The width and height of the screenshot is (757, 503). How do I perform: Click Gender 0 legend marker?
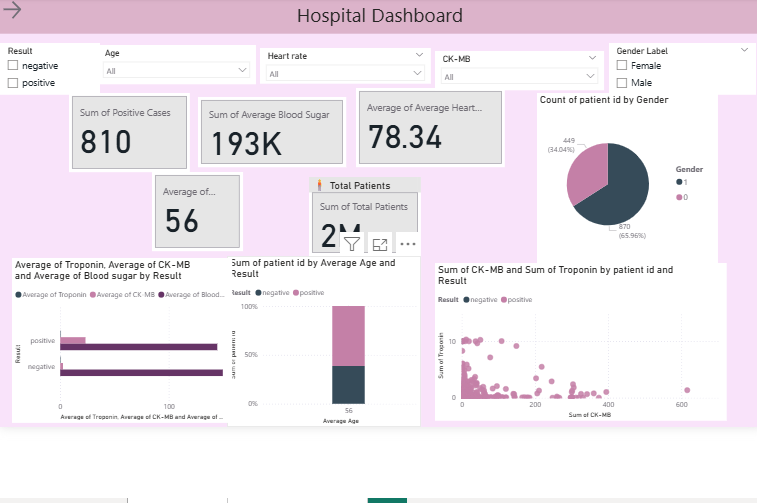(680, 197)
